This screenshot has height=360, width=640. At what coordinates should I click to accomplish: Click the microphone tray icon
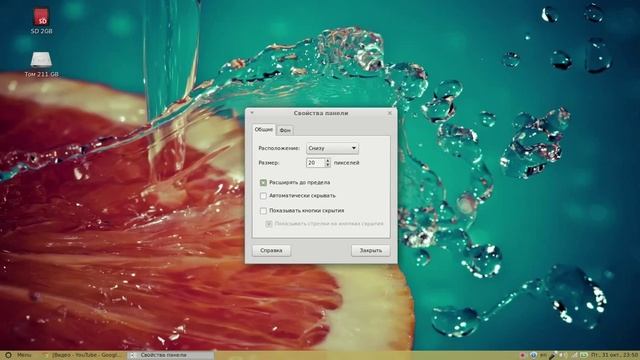click(553, 356)
